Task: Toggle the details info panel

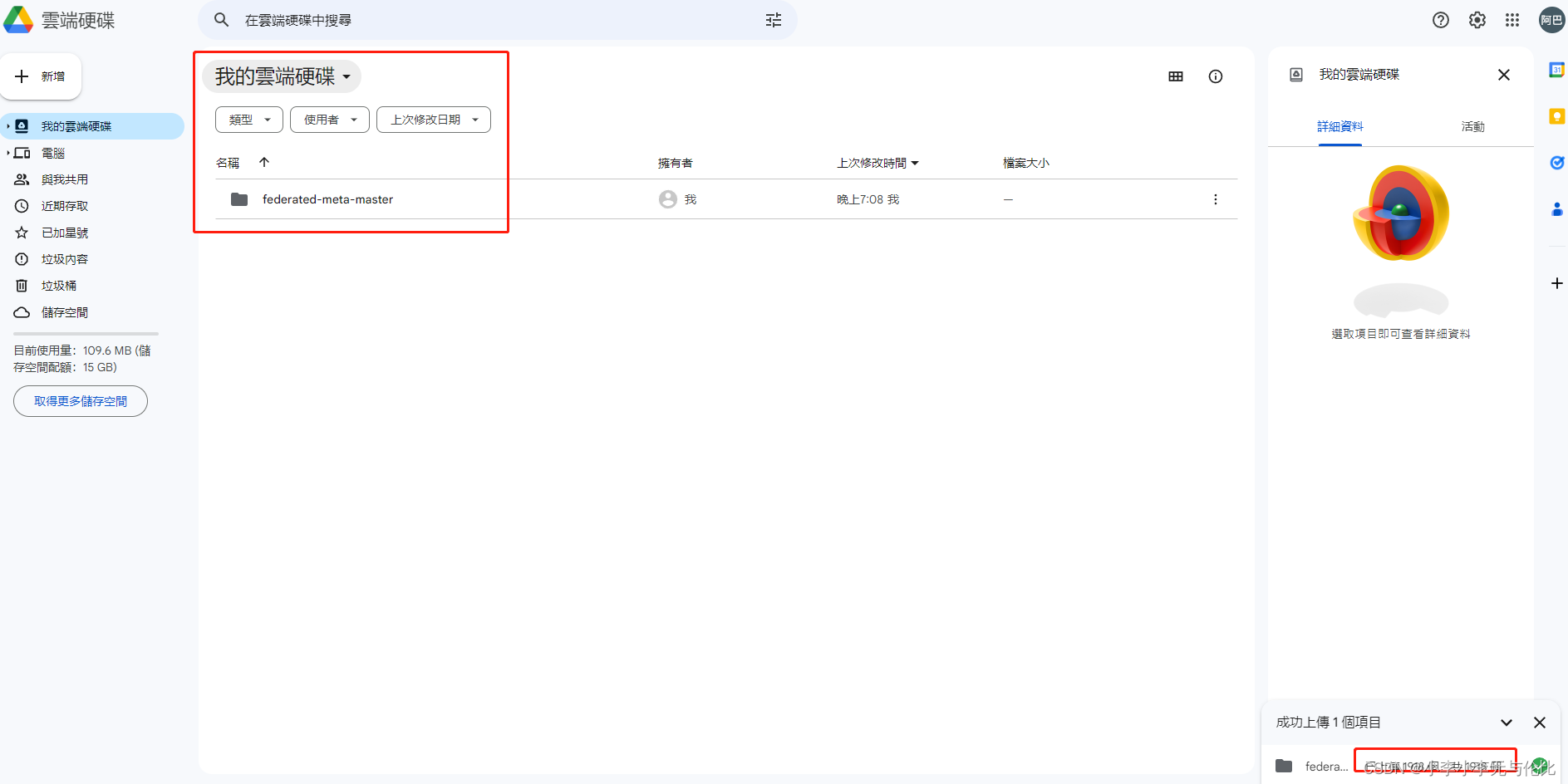Action: pyautogui.click(x=1216, y=76)
